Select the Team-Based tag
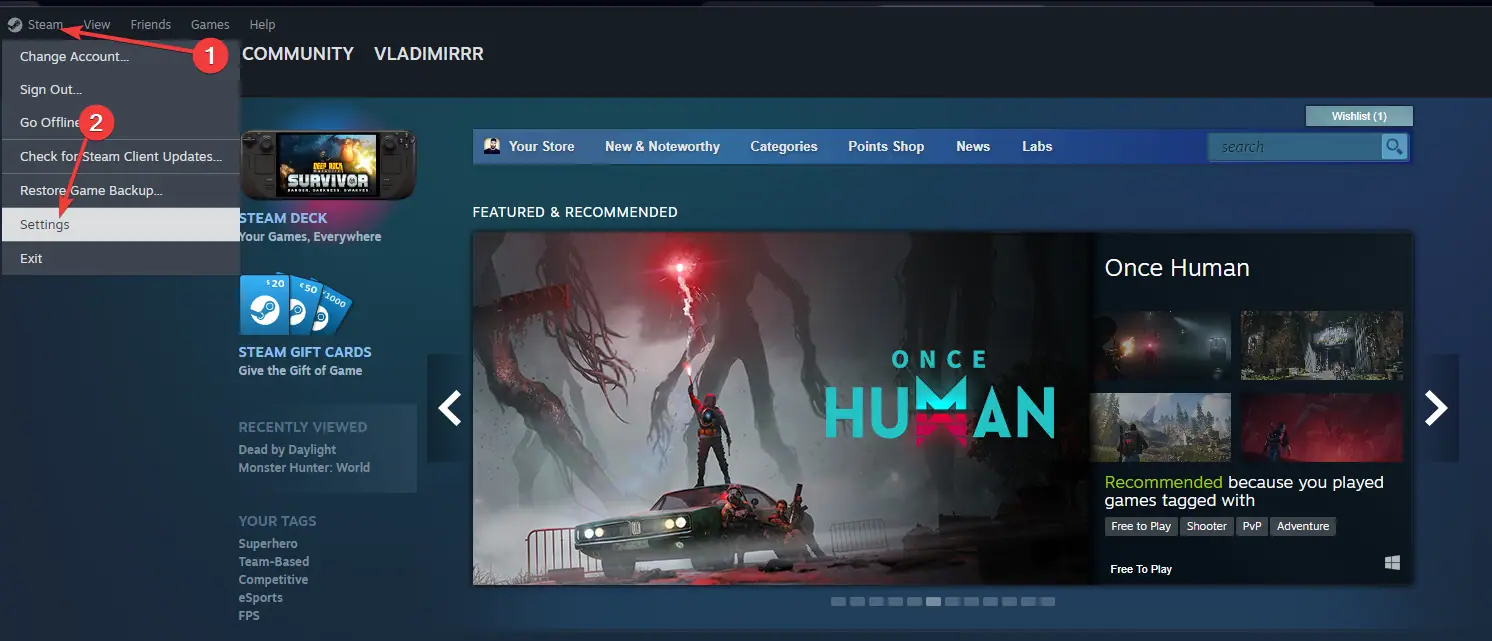This screenshot has width=1492, height=641. coord(274,562)
